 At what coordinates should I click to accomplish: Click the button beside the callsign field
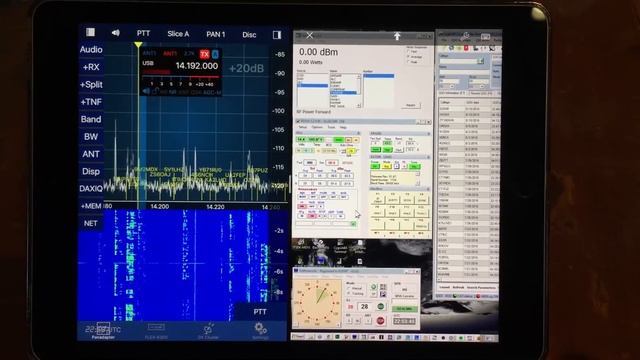[x=481, y=61]
